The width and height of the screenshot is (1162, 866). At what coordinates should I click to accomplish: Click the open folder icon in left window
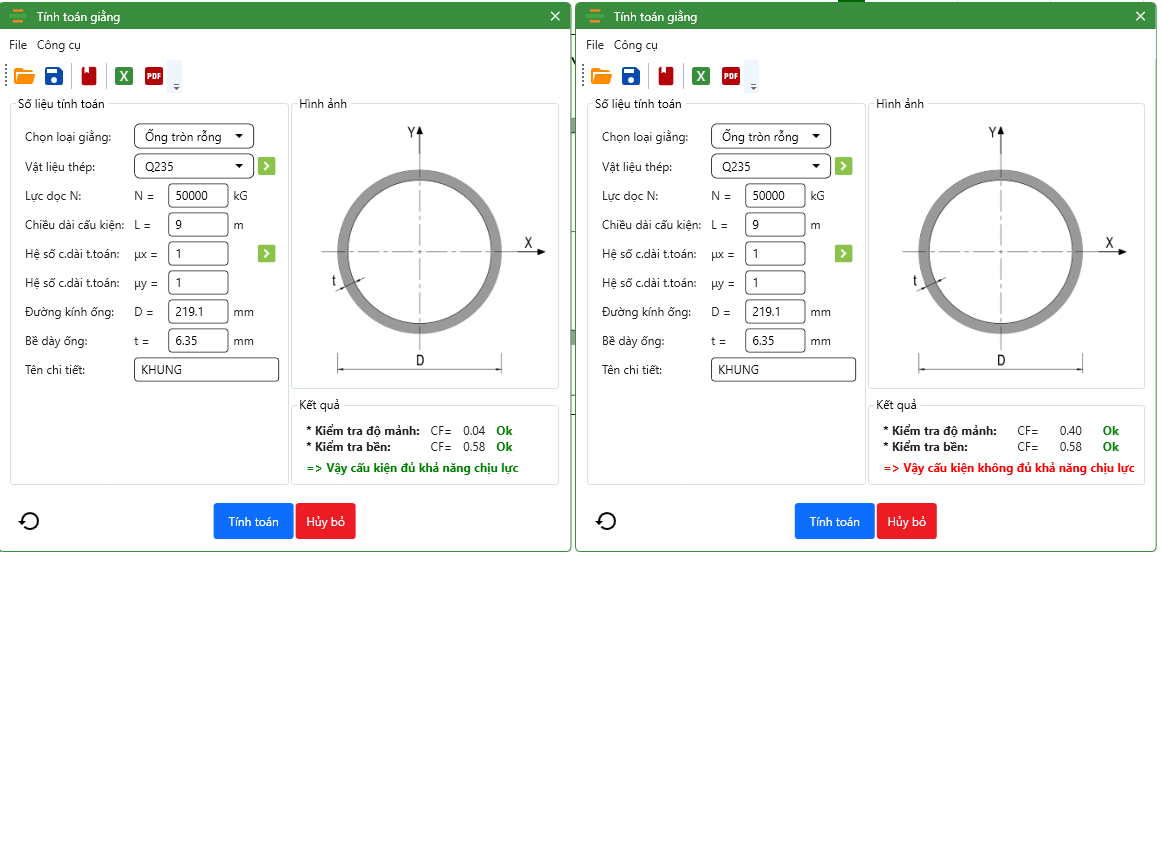coord(24,76)
